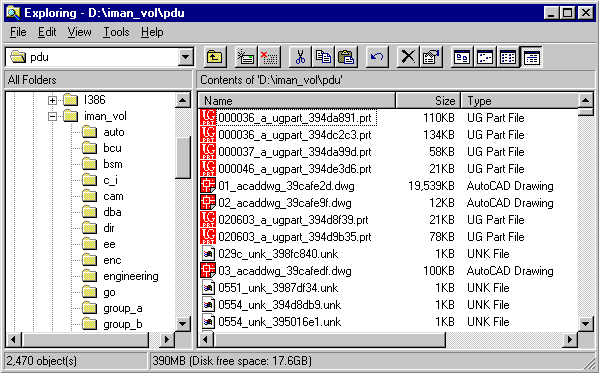The width and height of the screenshot is (599, 373).
Task: Click folder tree scroll up arrow
Action: (183, 101)
